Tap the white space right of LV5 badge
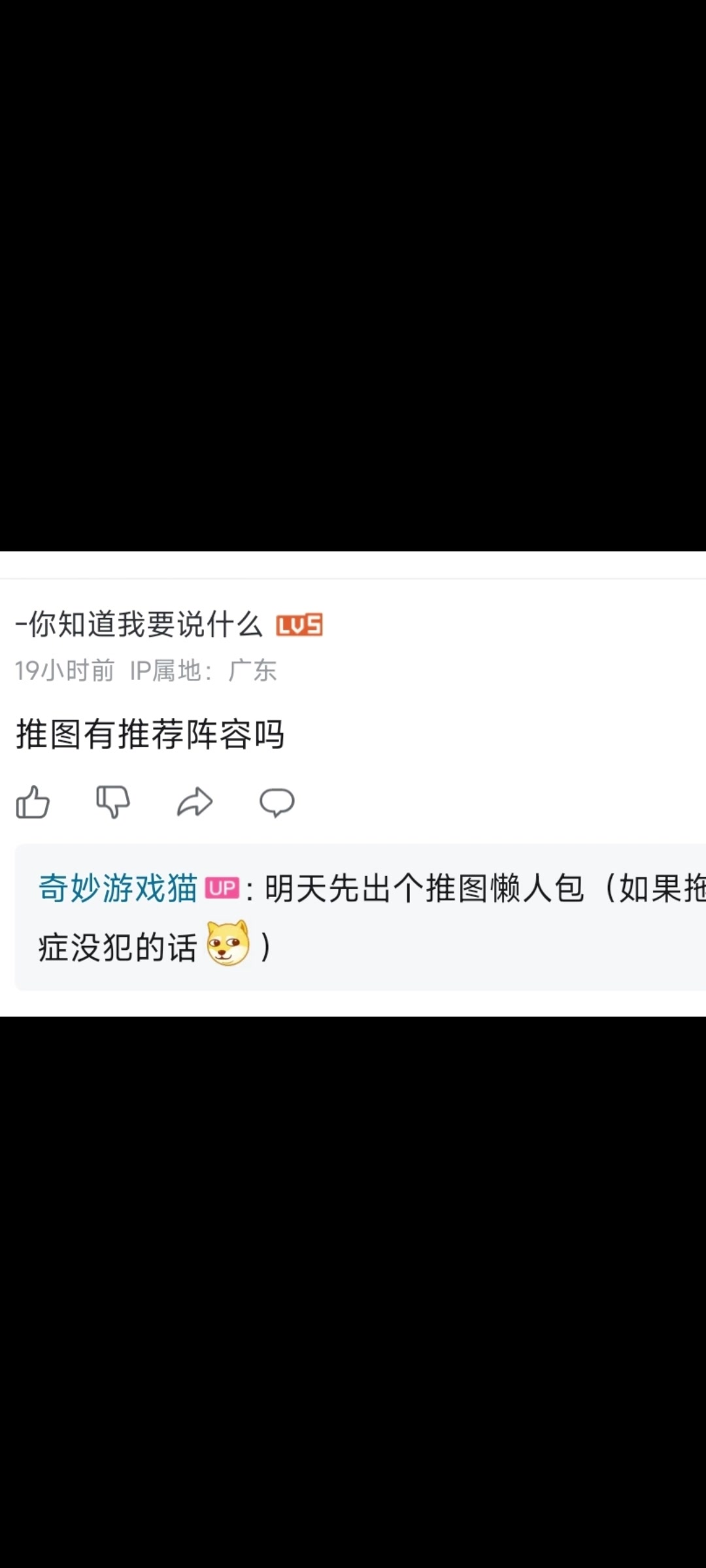Image resolution: width=706 pixels, height=1568 pixels. pos(514,625)
